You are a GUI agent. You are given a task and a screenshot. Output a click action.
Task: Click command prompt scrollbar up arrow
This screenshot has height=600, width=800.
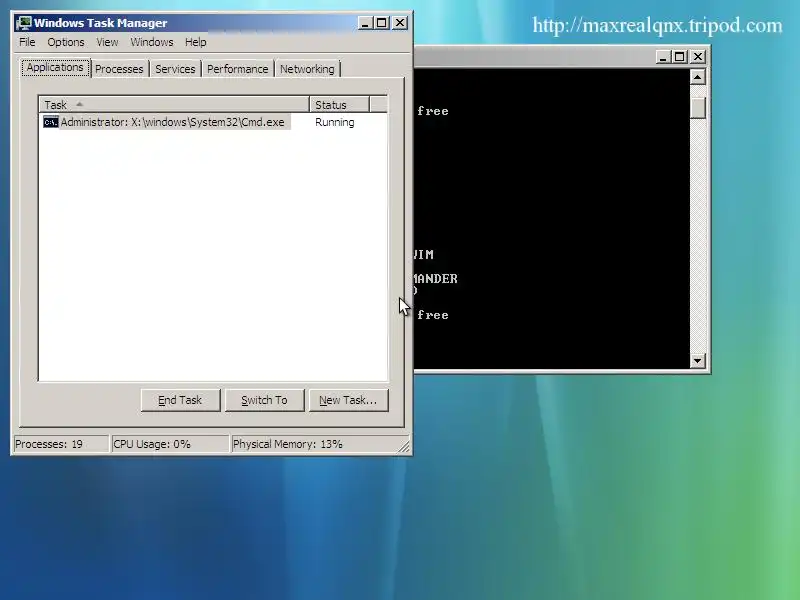tap(697, 77)
